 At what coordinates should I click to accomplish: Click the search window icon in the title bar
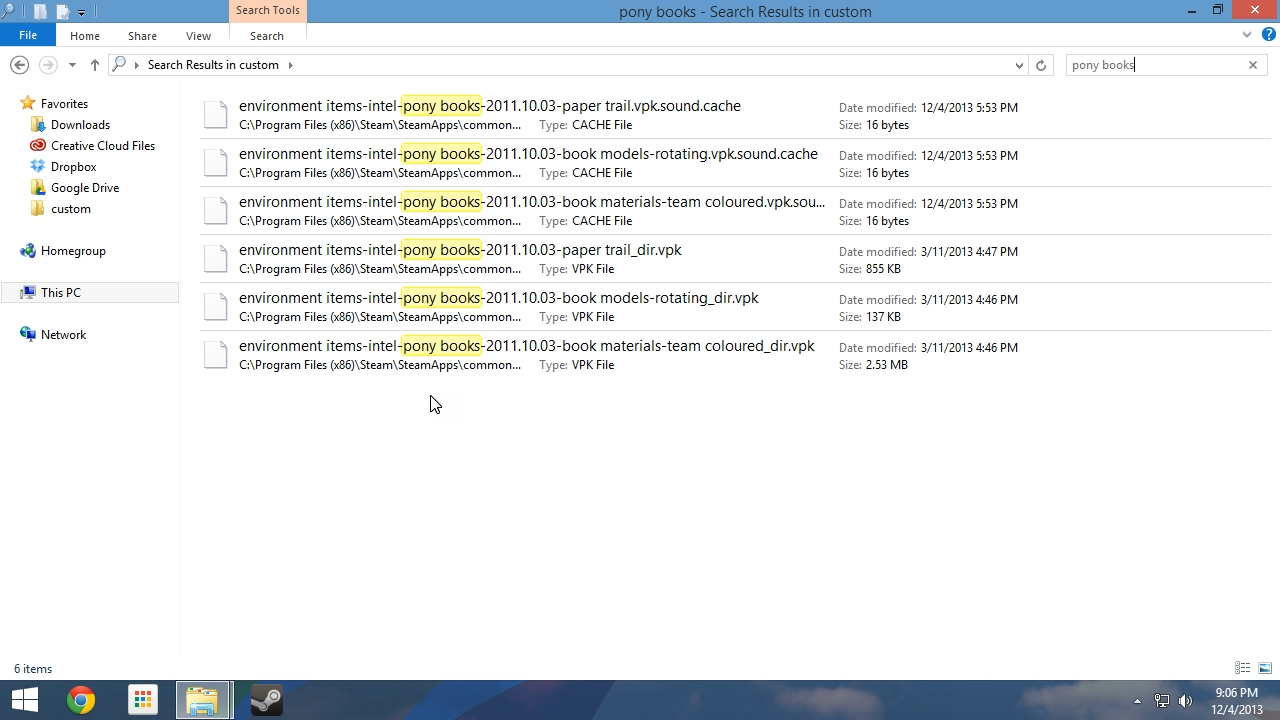pos(9,11)
